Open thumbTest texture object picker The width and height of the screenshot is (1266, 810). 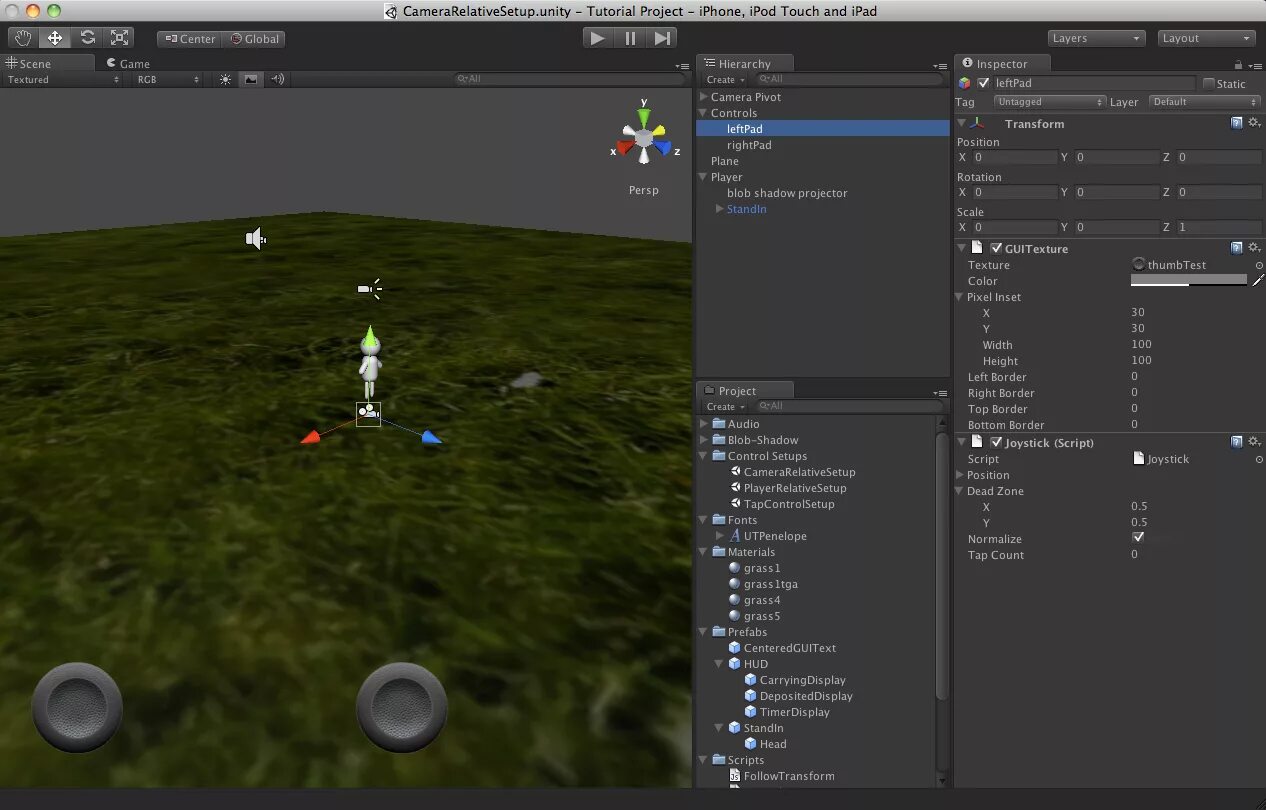tap(1259, 265)
